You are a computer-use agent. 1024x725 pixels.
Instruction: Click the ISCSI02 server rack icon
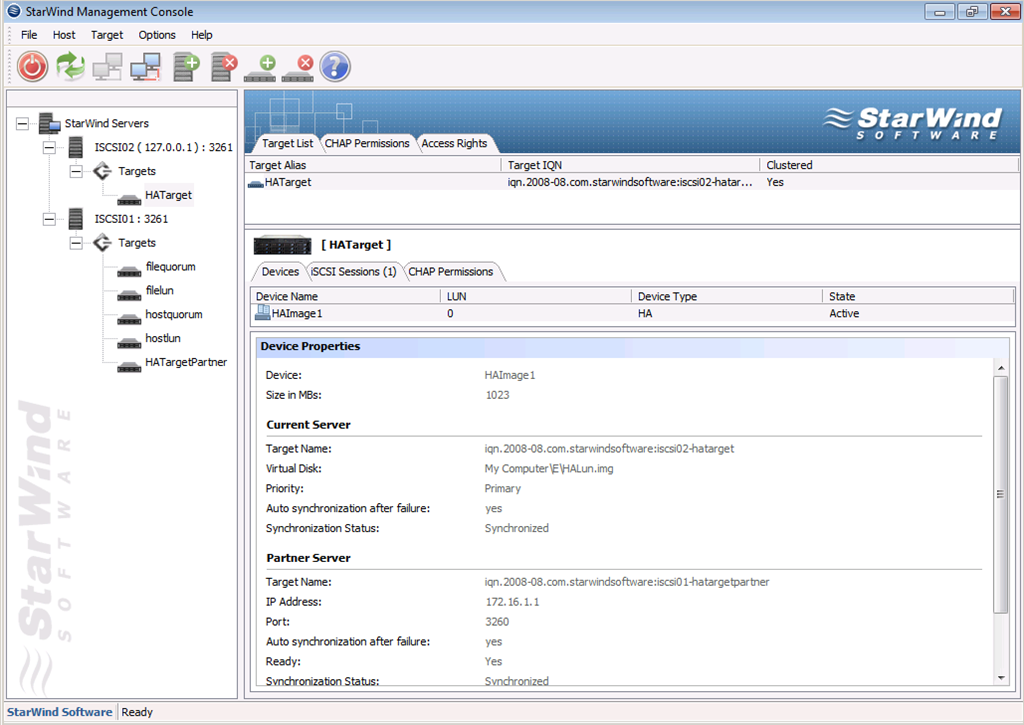tap(76, 147)
